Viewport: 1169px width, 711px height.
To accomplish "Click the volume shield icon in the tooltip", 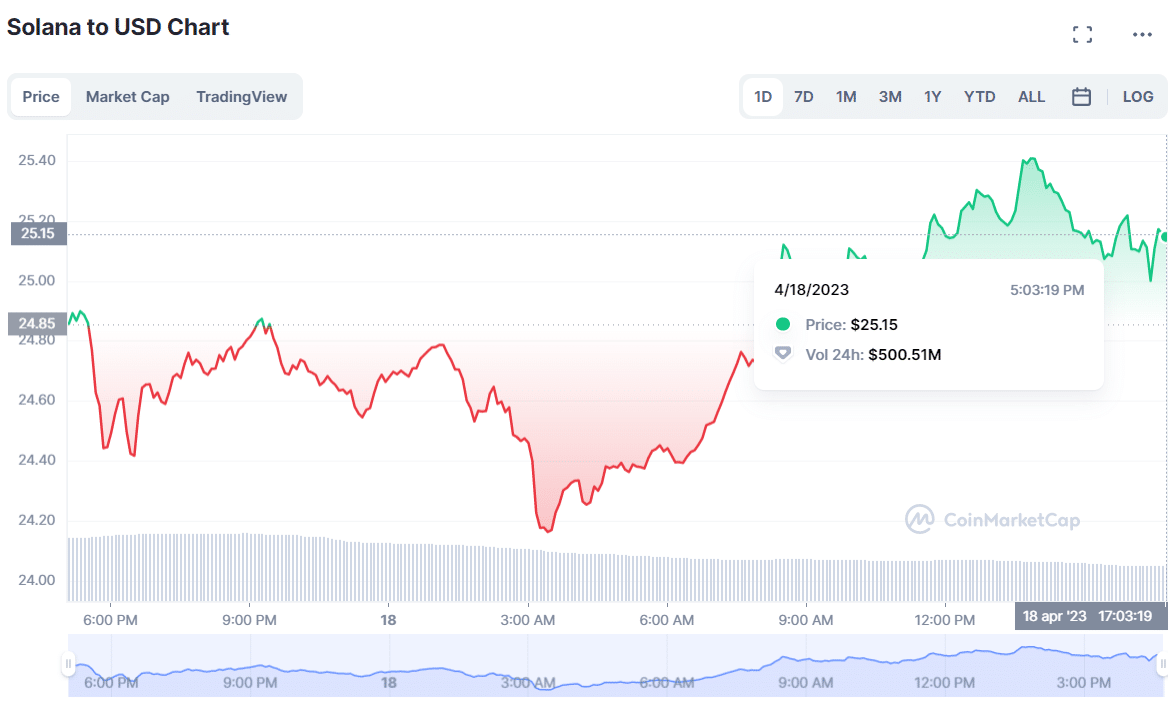I will (782, 353).
